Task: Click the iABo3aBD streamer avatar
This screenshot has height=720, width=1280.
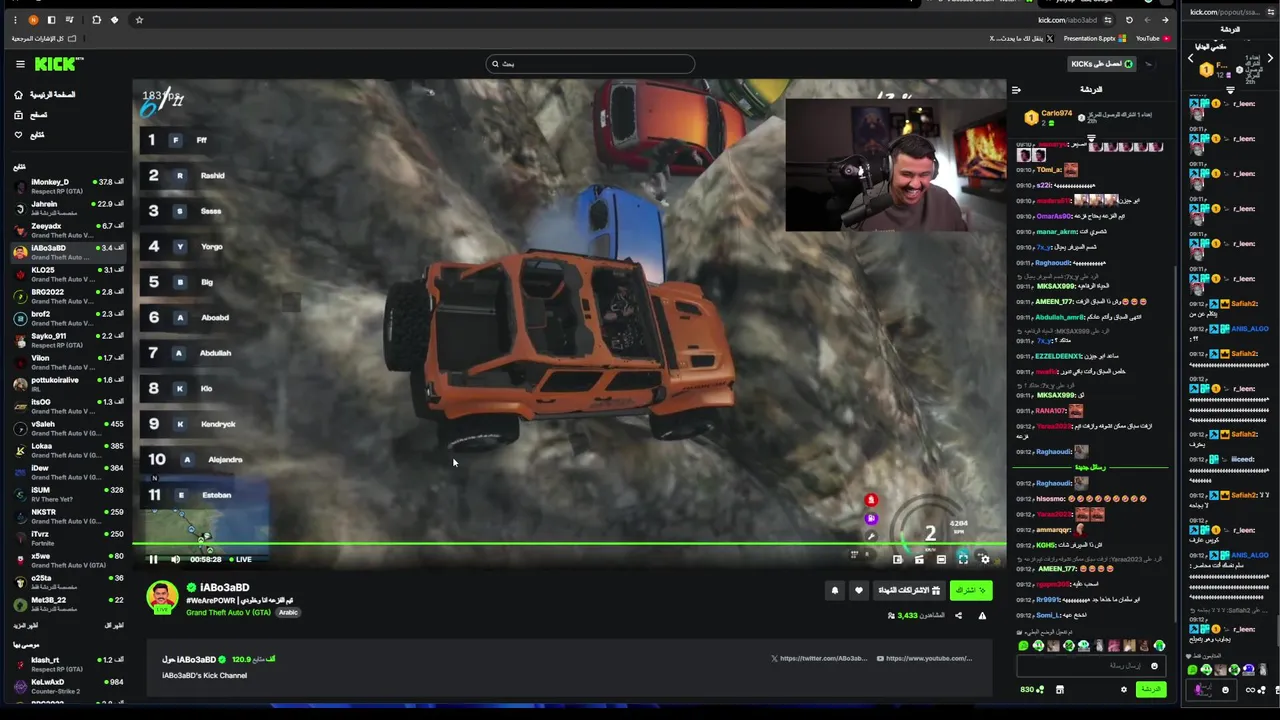Action: pos(162,598)
